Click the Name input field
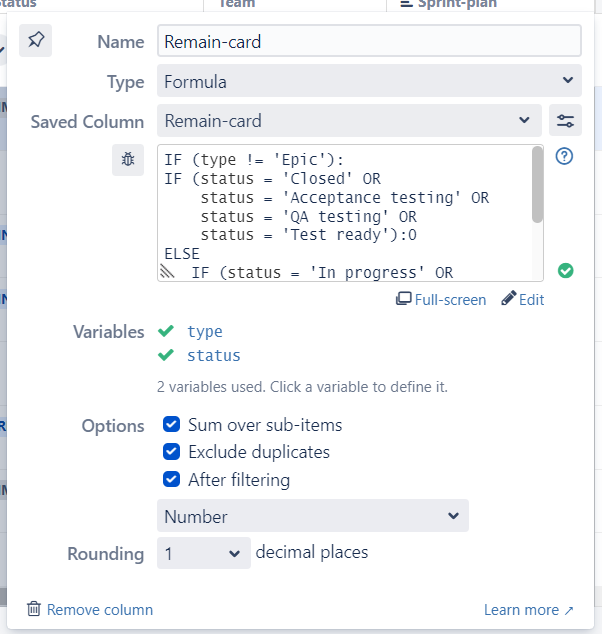 pyautogui.click(x=369, y=41)
